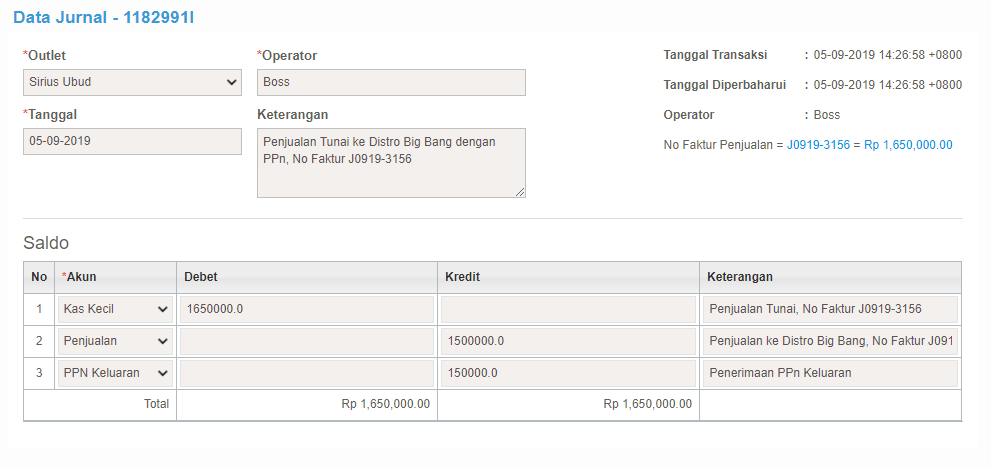Click Keterangan field 'Penerimaan PPn Keluaran'
The width and height of the screenshot is (991, 469).
(830, 373)
